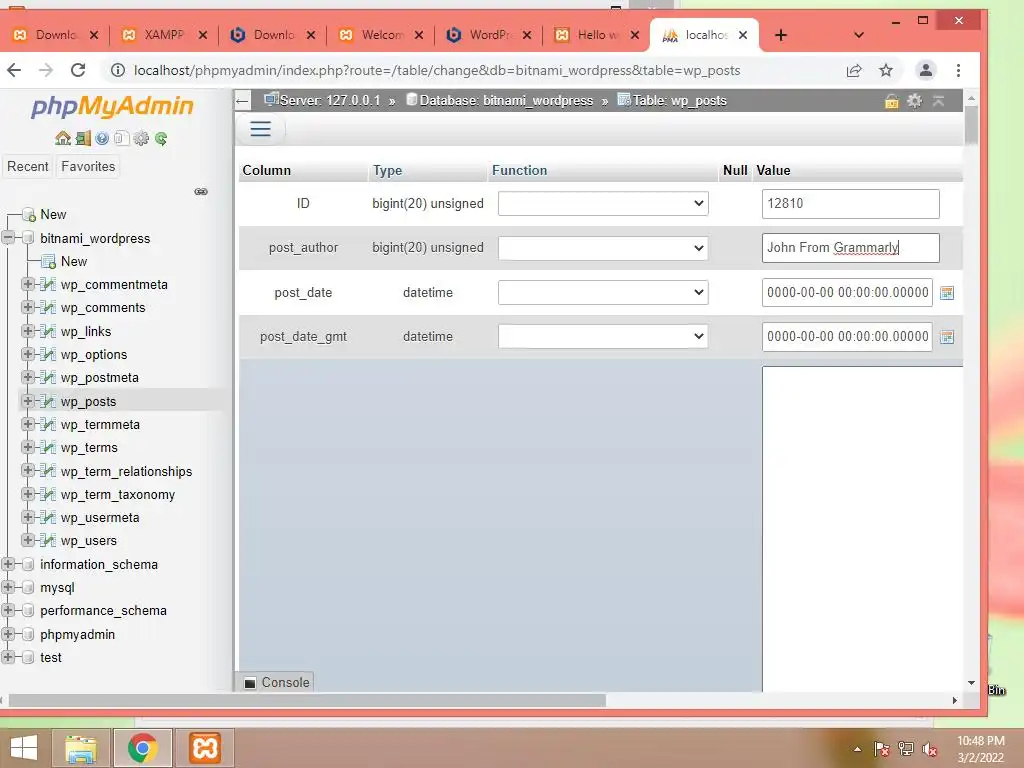Click the log out door icon
Screen dimensions: 1024x768
pyautogui.click(x=83, y=138)
